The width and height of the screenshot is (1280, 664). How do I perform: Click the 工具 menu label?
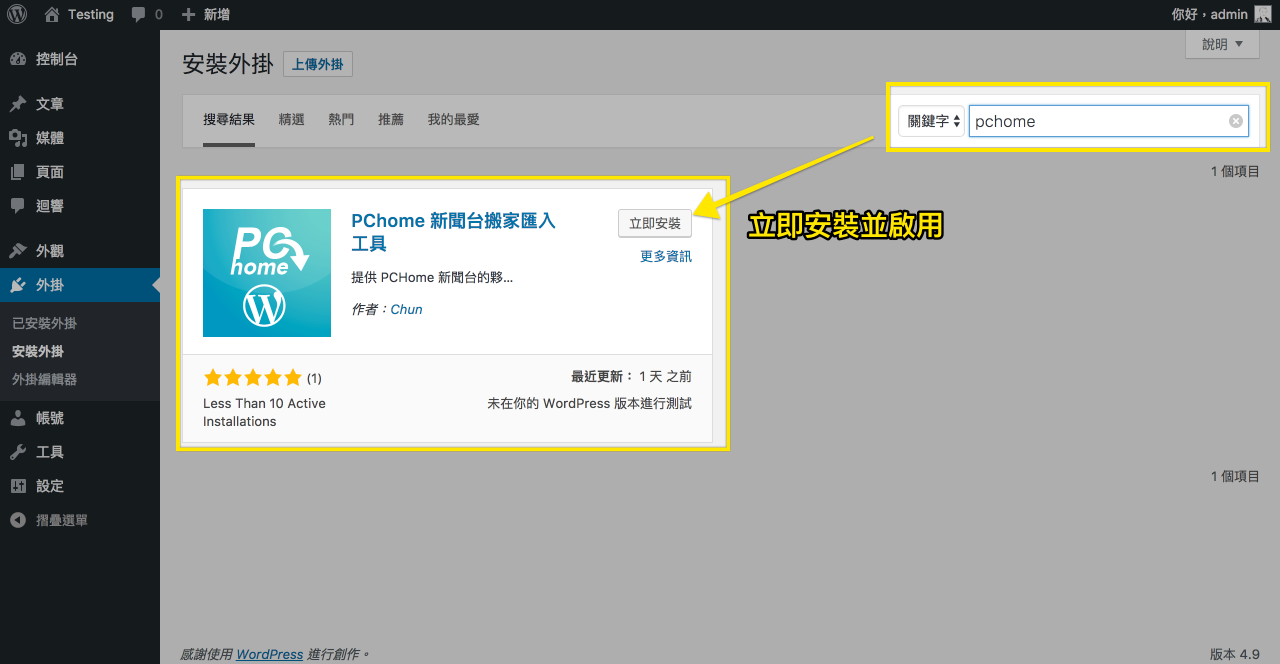50,452
